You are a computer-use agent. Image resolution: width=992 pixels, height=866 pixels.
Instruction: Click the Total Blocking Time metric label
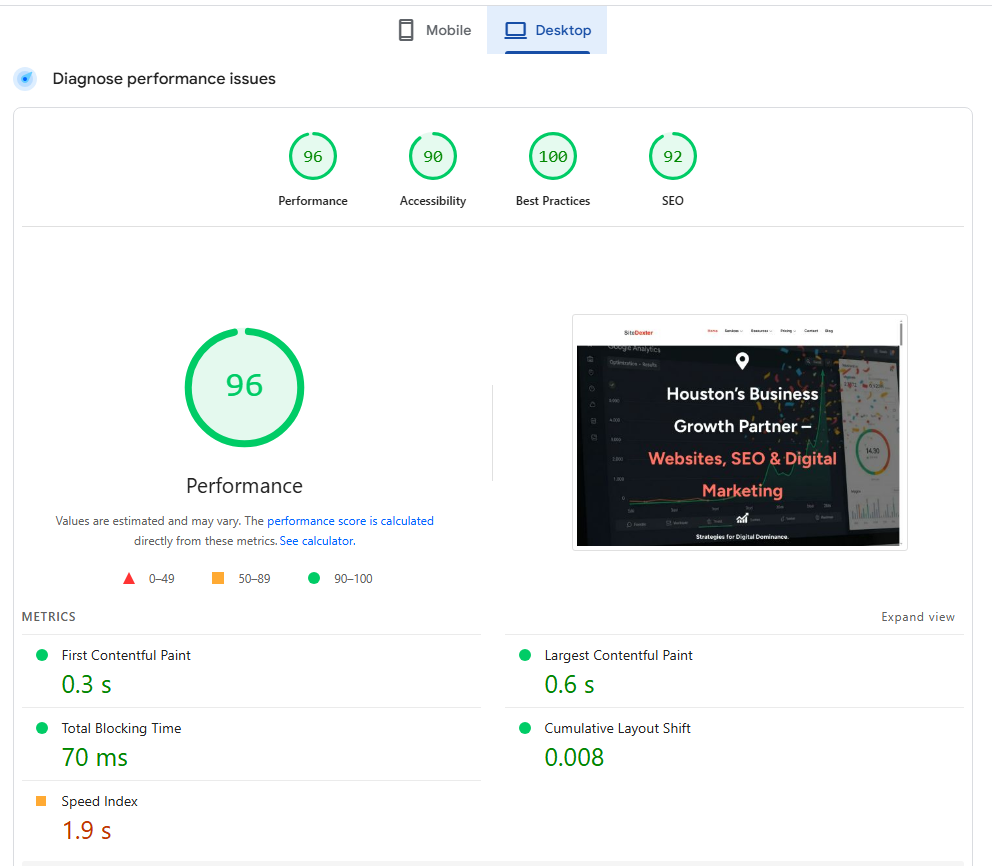click(121, 728)
